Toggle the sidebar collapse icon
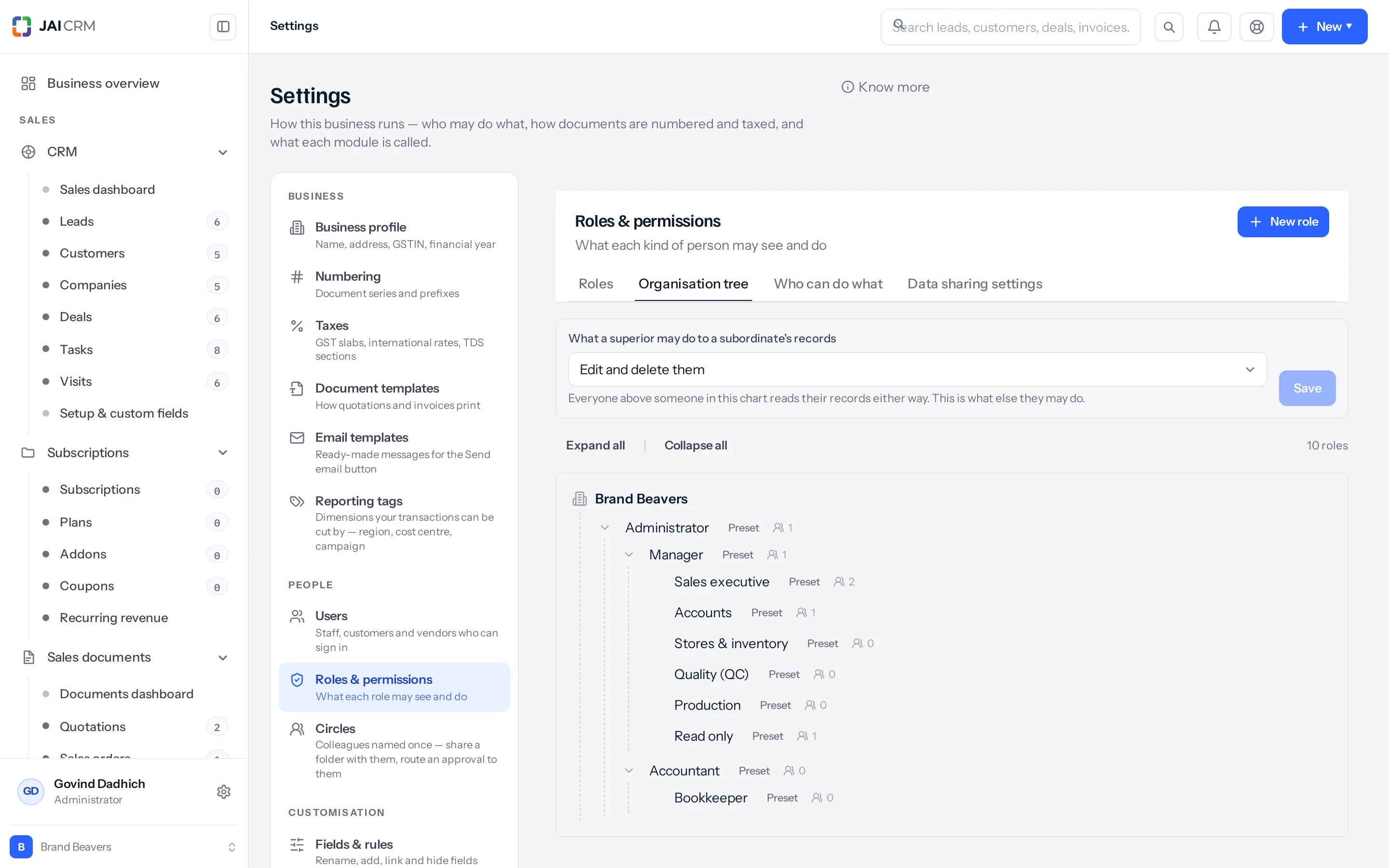 pyautogui.click(x=223, y=27)
